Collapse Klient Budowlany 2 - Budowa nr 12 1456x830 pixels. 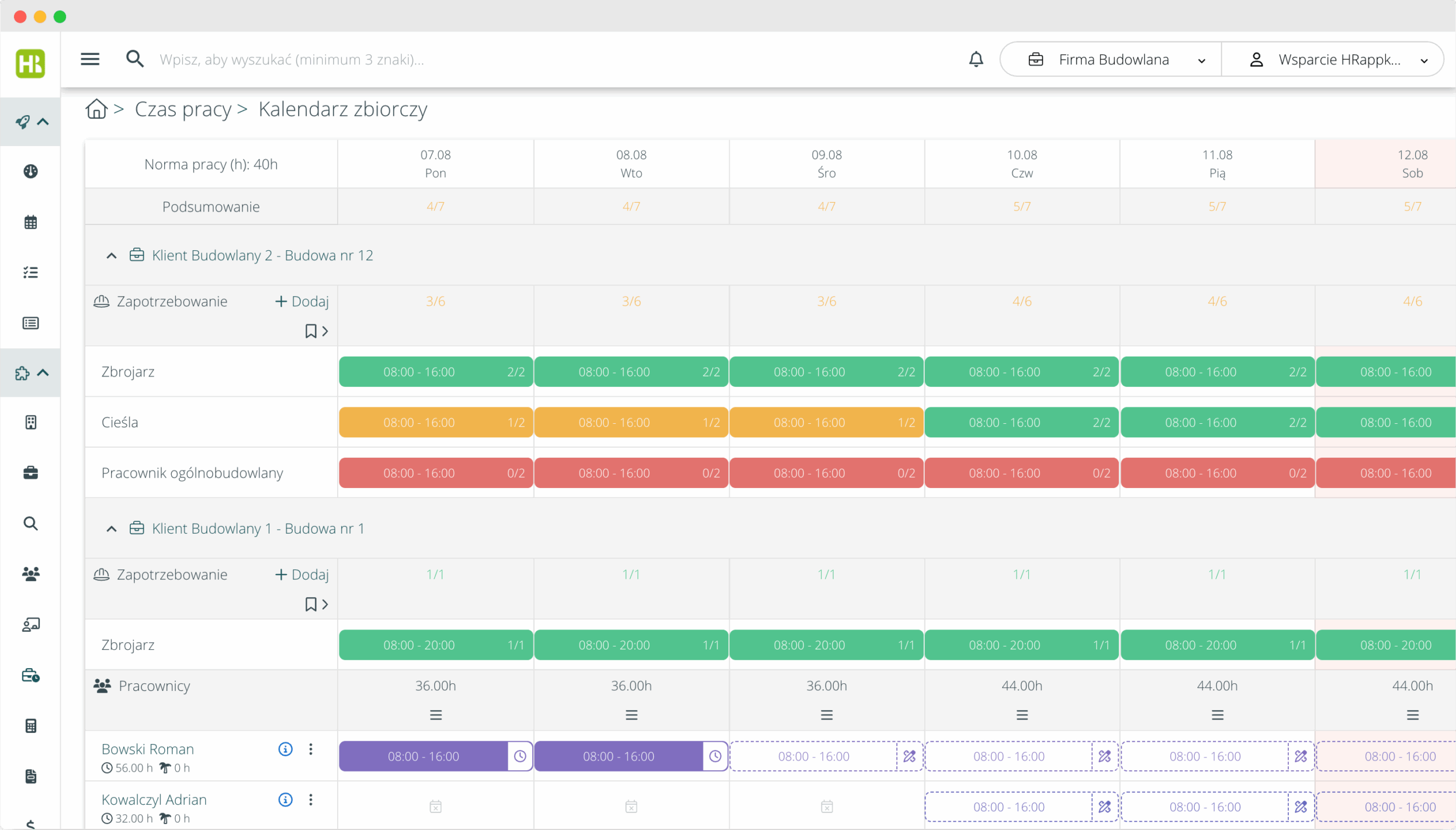pos(112,255)
